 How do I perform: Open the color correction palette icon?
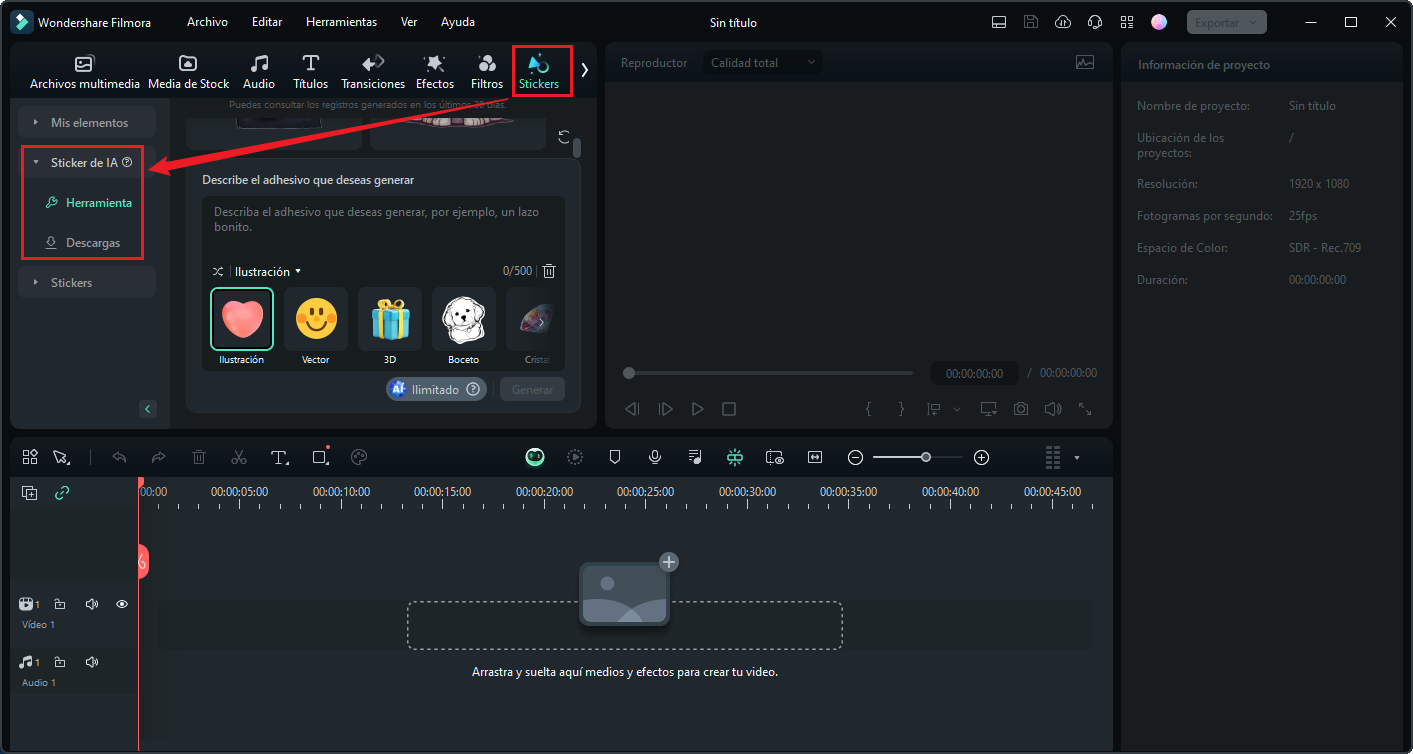[358, 457]
